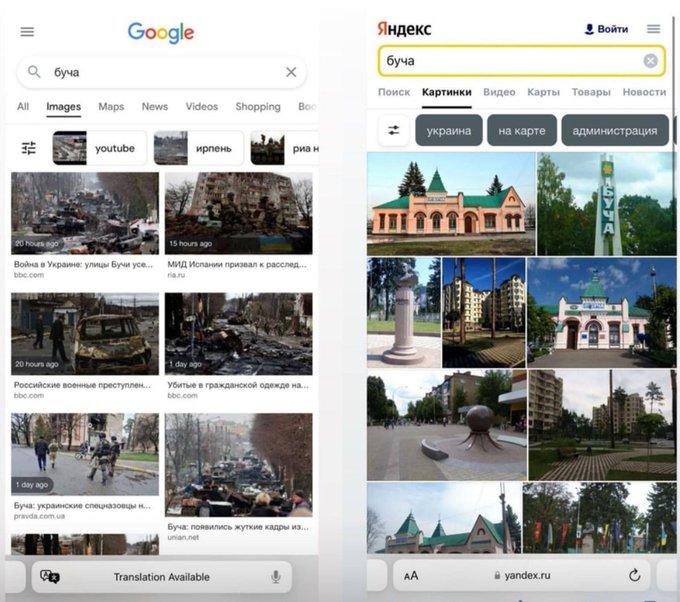Screen dimensions: 680x602
Task: Open Yandex image filters slider icon
Action: [394, 130]
